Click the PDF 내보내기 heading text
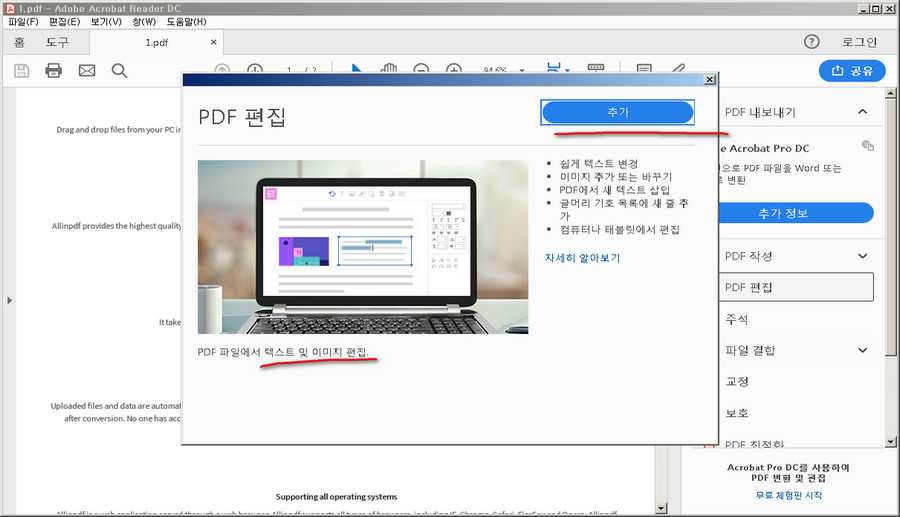This screenshot has width=900, height=517. 760,112
